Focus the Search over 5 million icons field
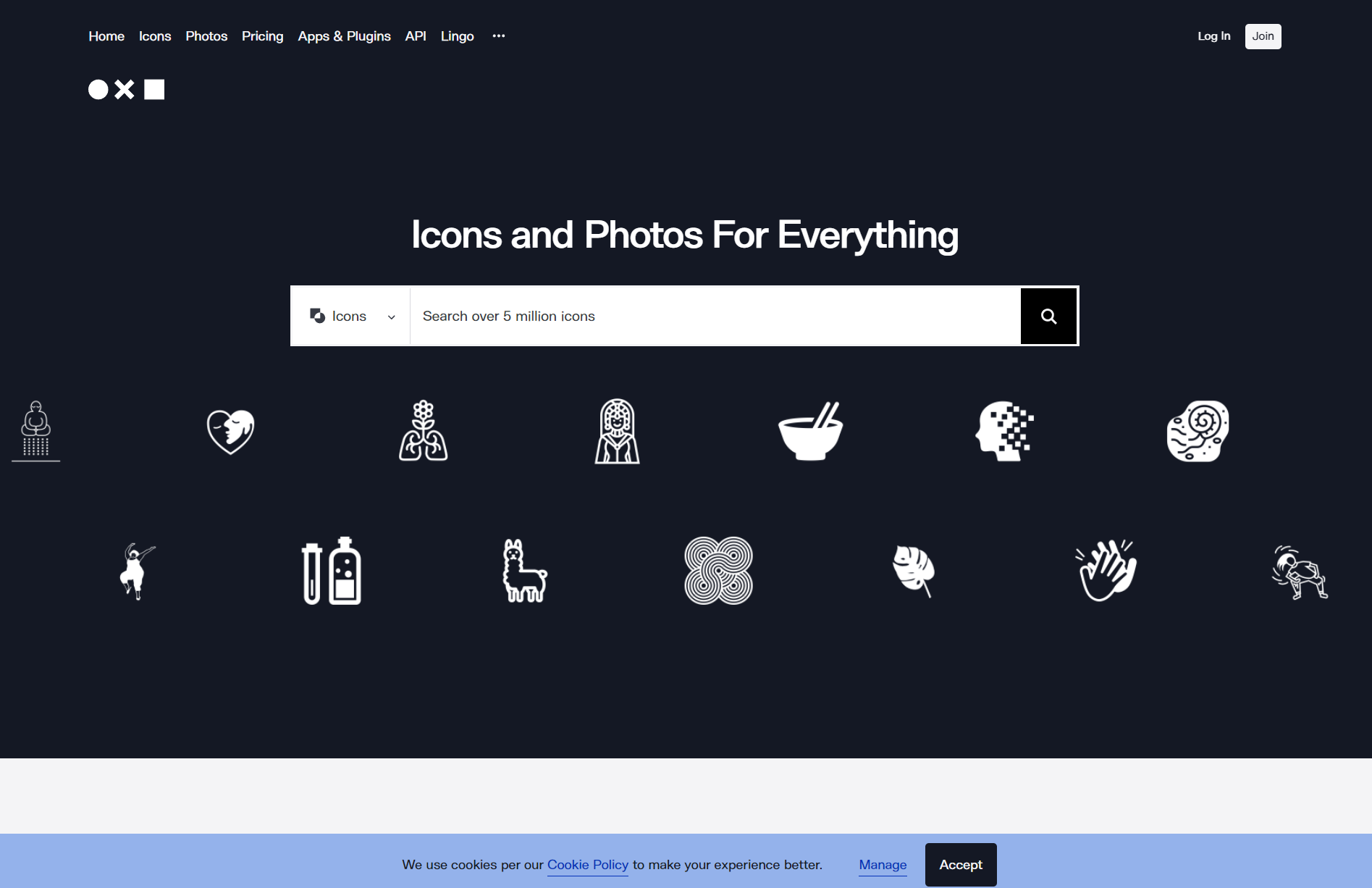 [715, 316]
